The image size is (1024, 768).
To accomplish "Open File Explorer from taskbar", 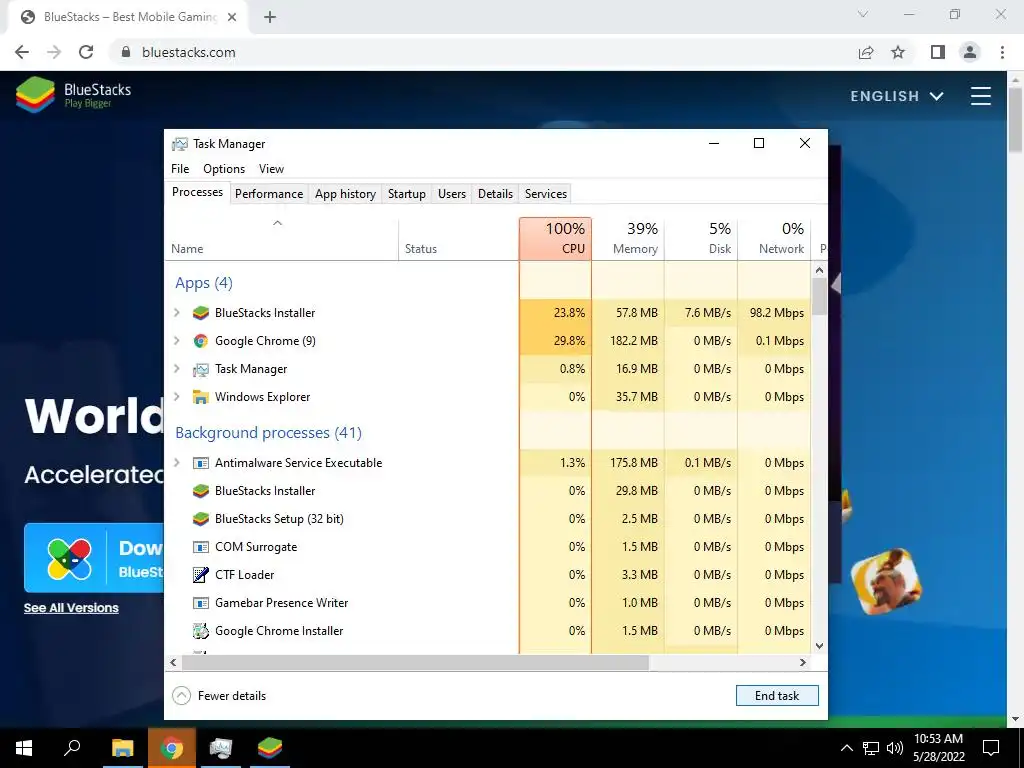I will point(122,748).
